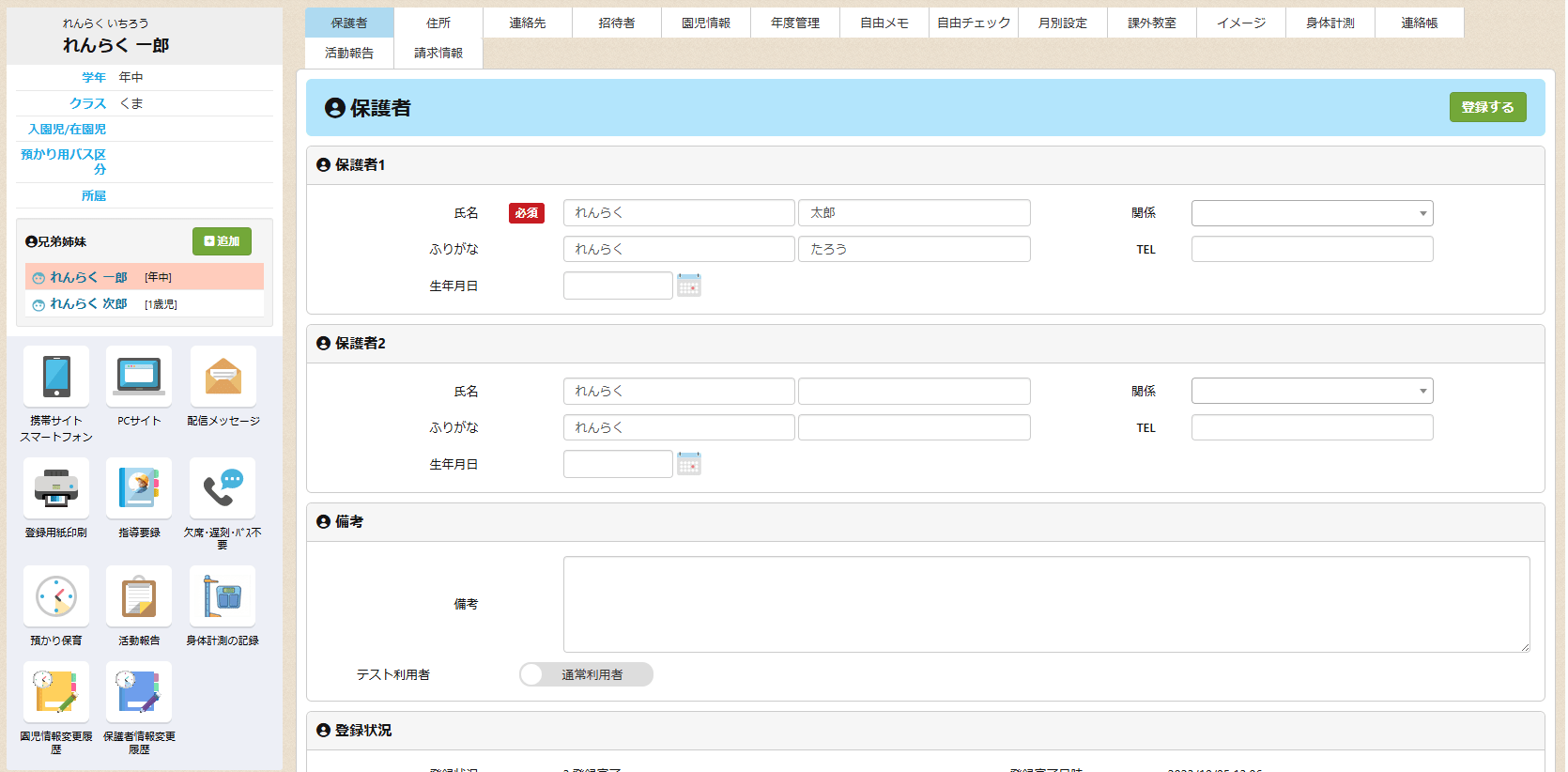
Task: Click empty 保護者2 furigana given name field
Action: [915, 427]
